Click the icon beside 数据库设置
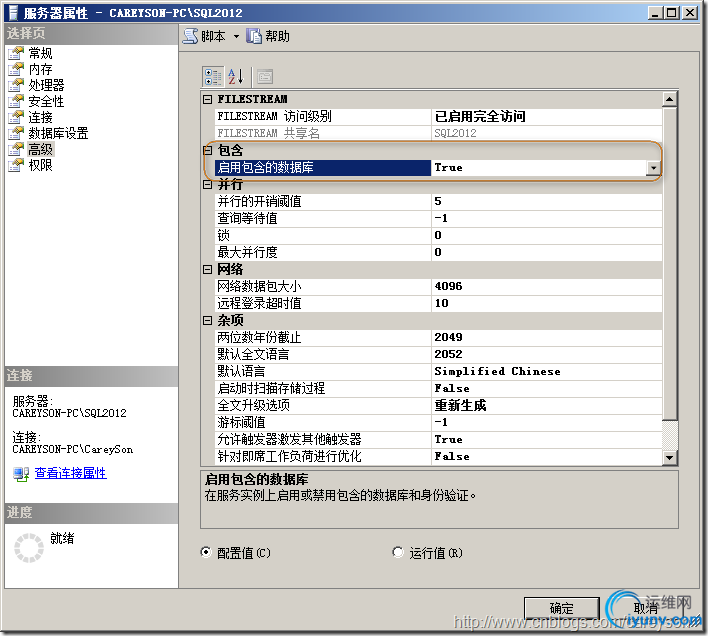 pyautogui.click(x=16, y=133)
